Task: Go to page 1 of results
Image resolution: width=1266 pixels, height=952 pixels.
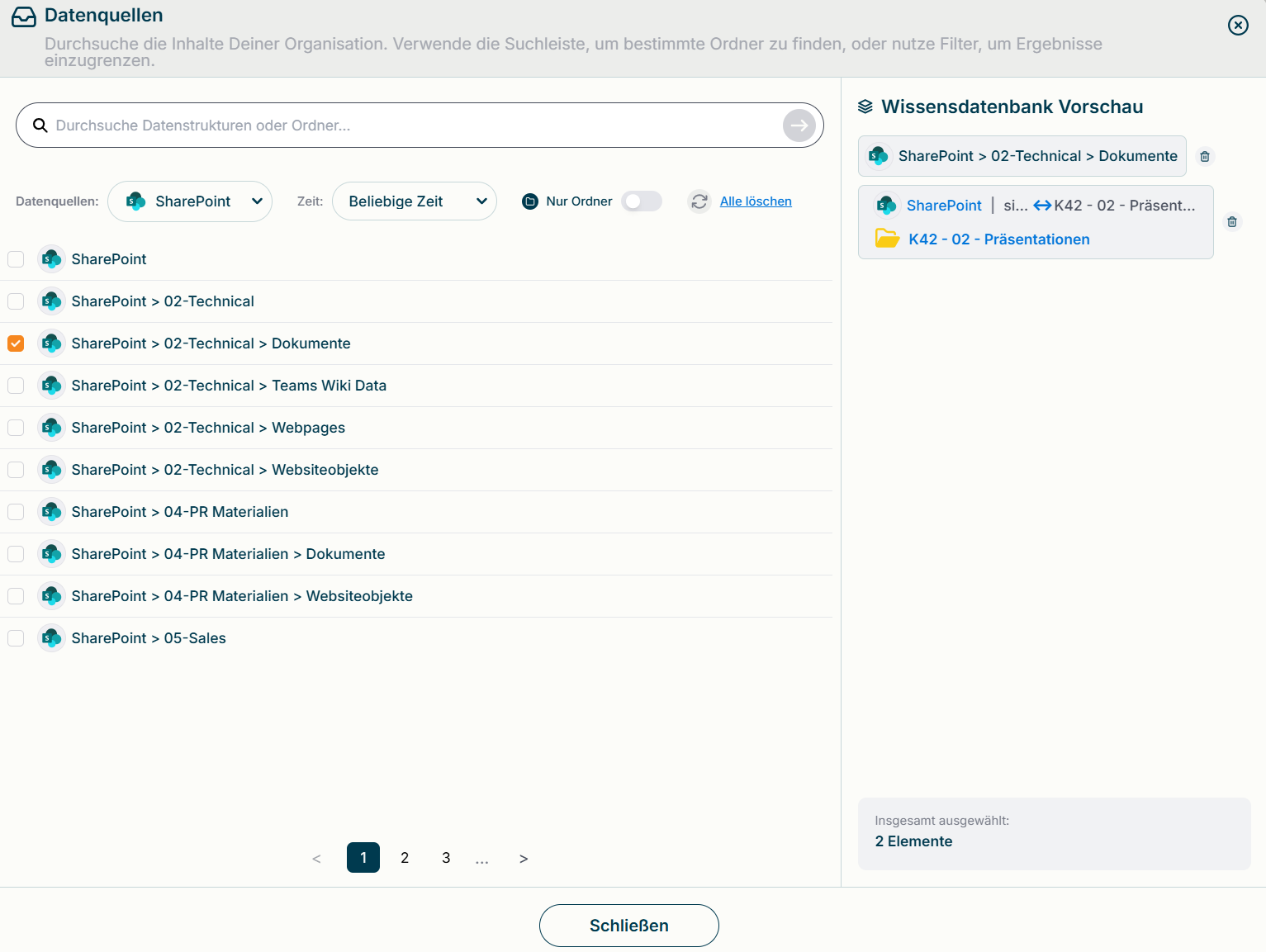Action: (x=363, y=858)
